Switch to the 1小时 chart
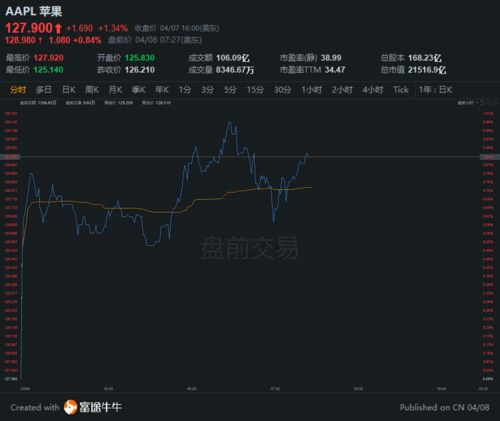The width and height of the screenshot is (500, 421). click(312, 90)
